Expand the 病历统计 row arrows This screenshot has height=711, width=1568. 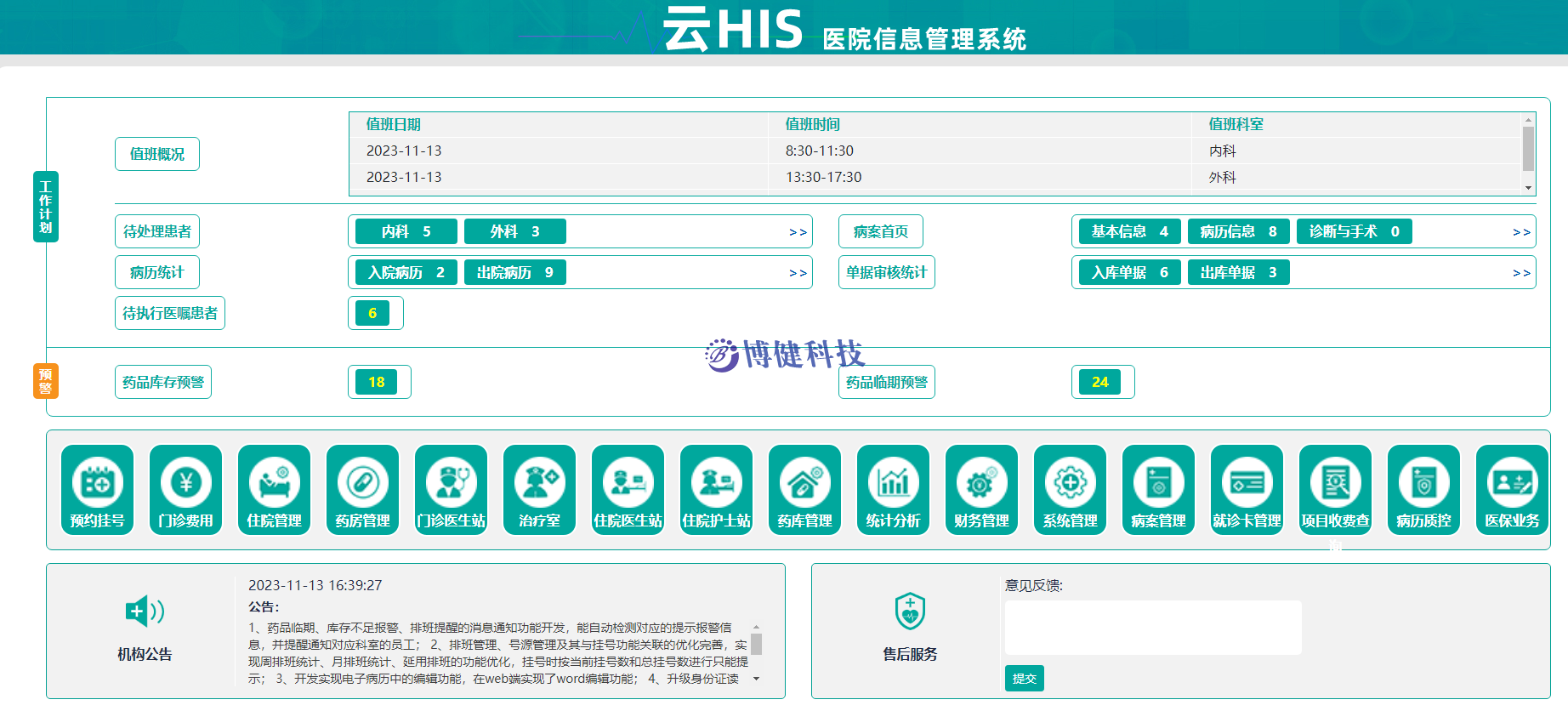[798, 273]
